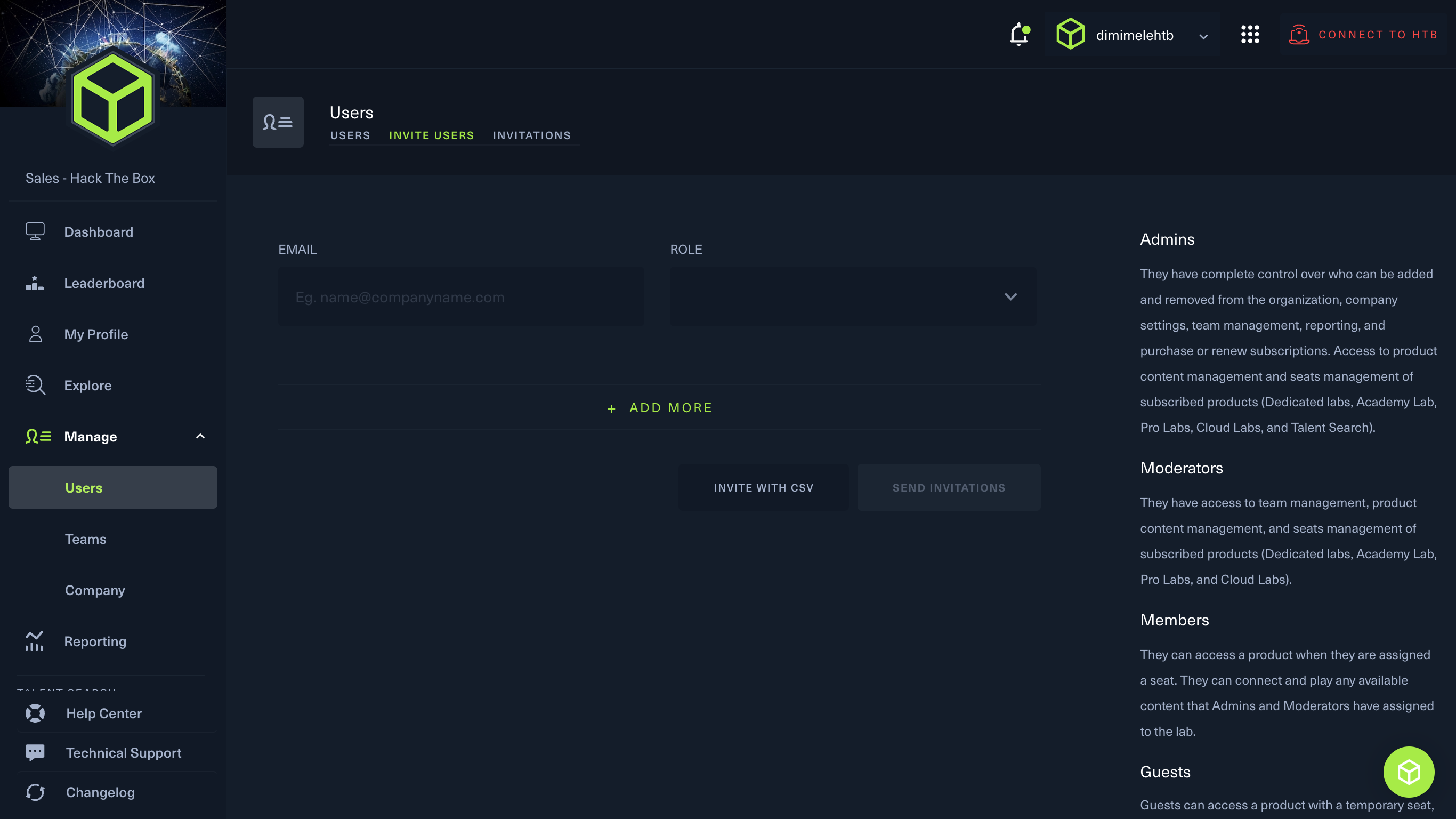Click the My Profile person icon
The width and height of the screenshot is (1456, 819).
coord(36,334)
